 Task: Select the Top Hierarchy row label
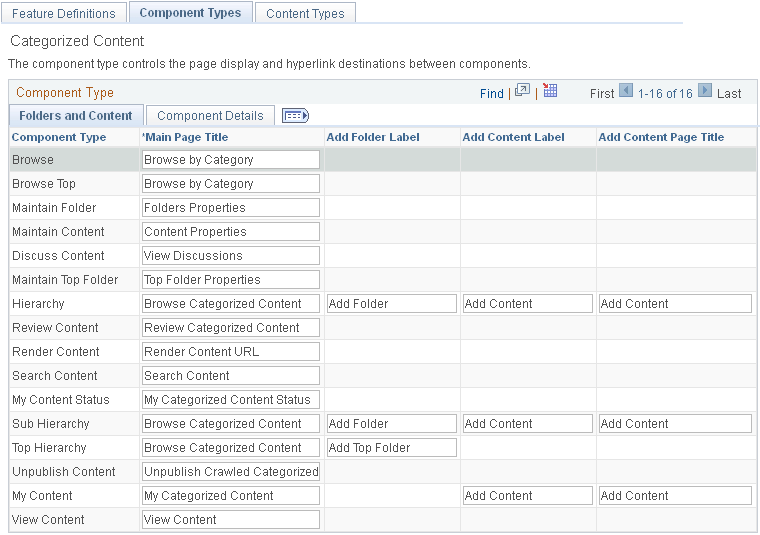[x=49, y=447]
